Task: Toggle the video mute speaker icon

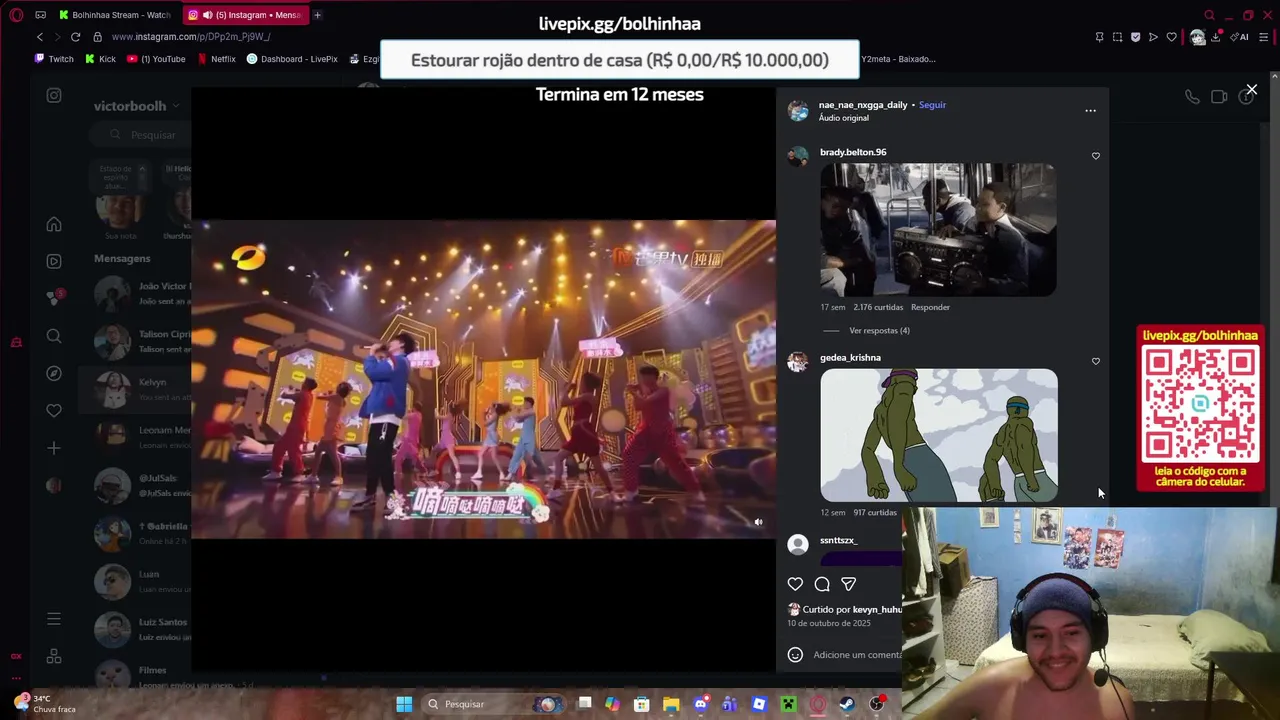Action: (x=758, y=522)
